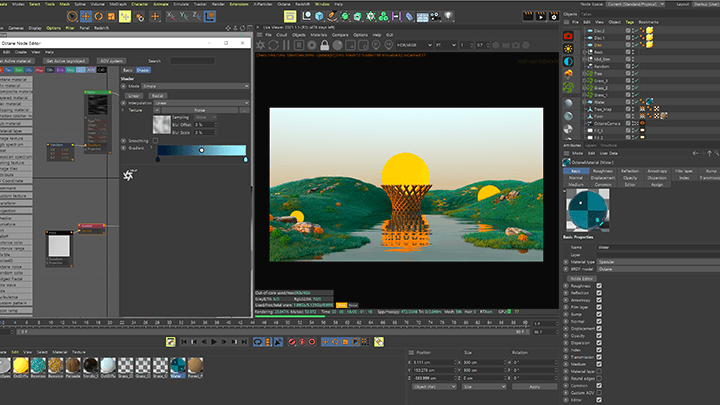Open BRDF model Octane dropdown
720x405 pixels.
658,269
